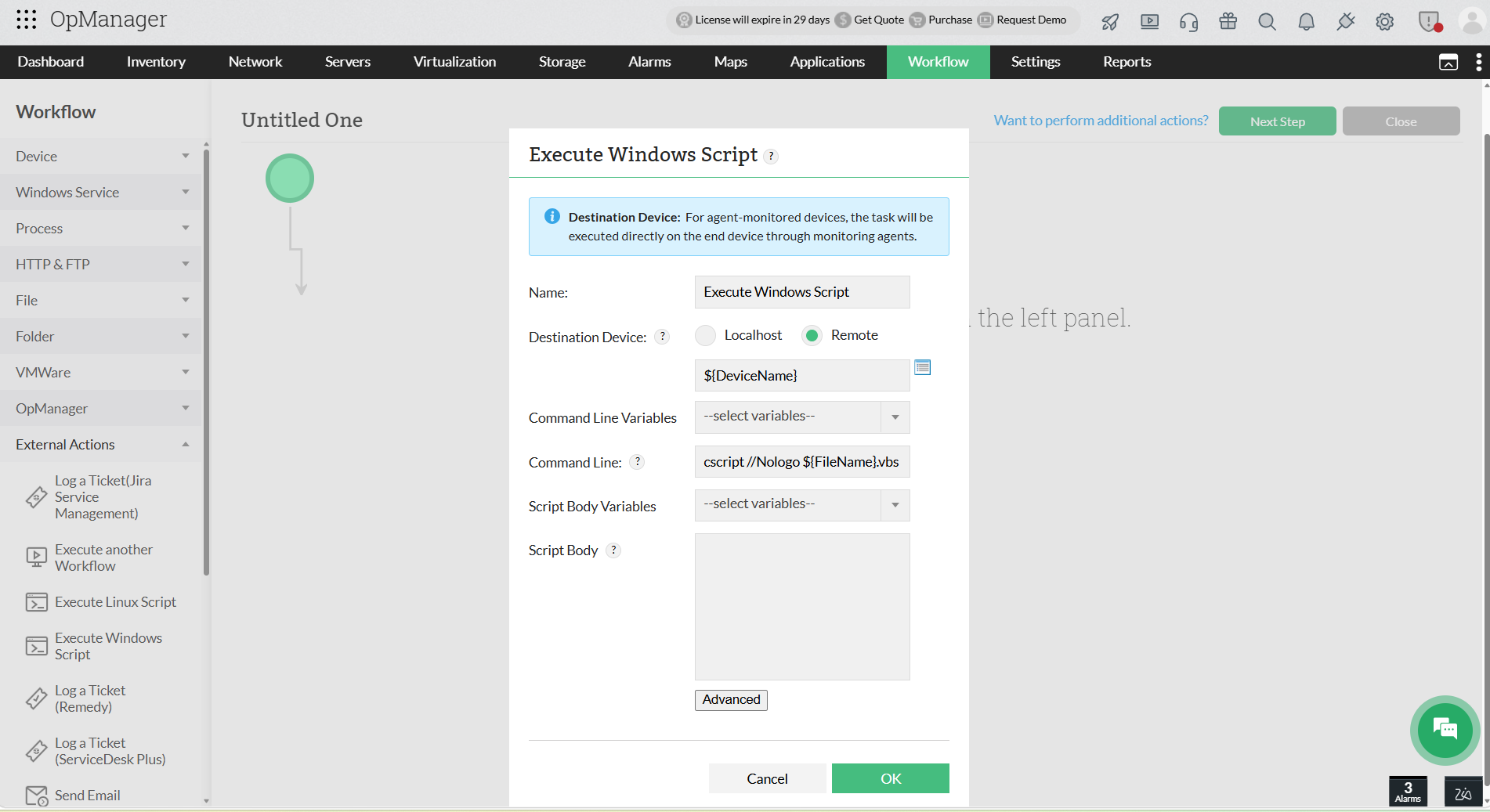Click the Cancel button
This screenshot has width=1490, height=812.
767,778
